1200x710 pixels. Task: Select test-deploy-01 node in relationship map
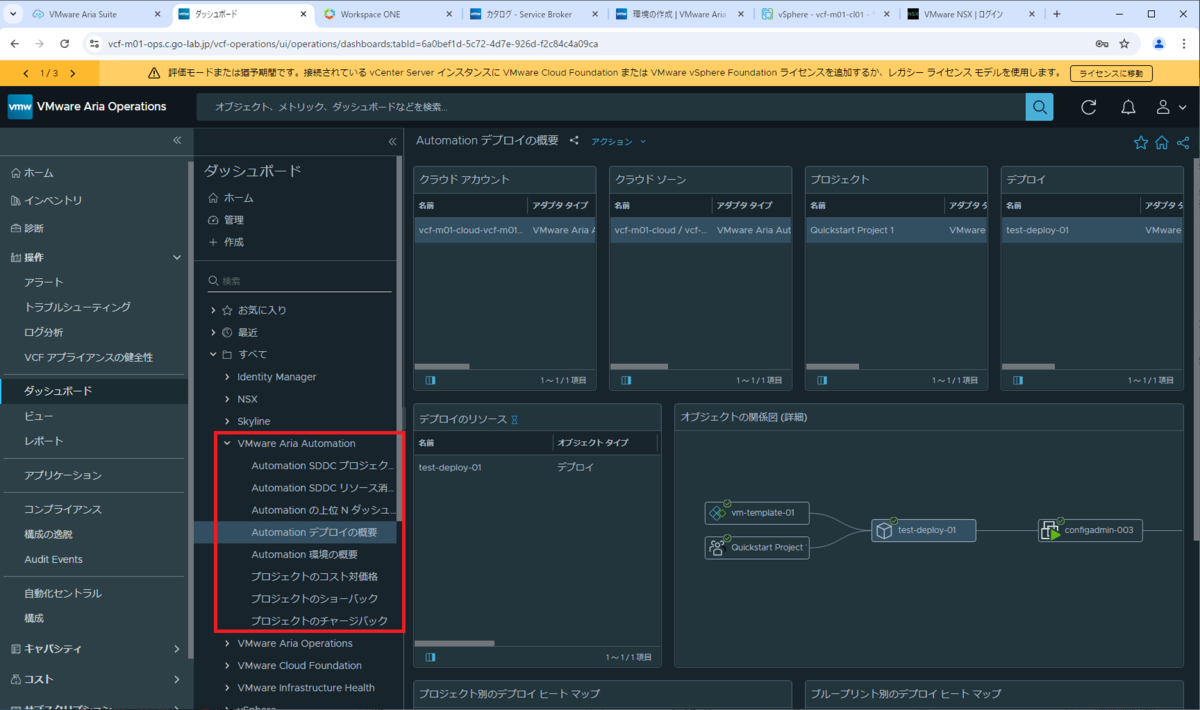(923, 530)
